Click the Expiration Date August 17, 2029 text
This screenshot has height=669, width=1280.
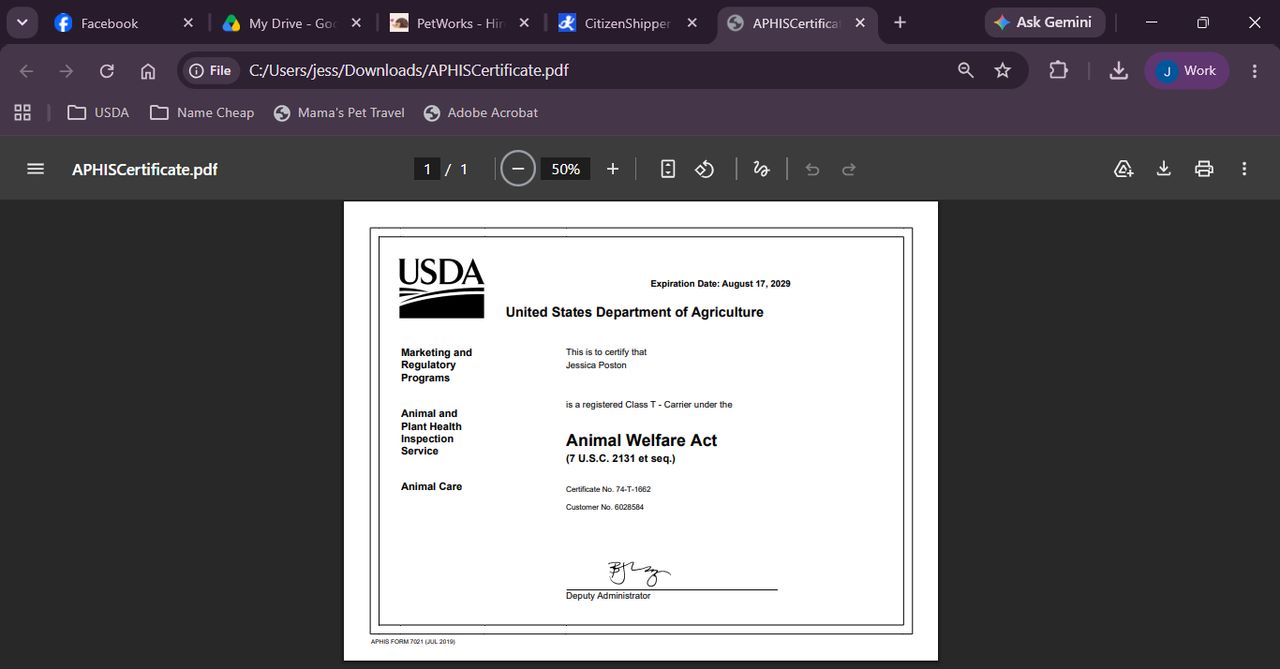click(720, 284)
